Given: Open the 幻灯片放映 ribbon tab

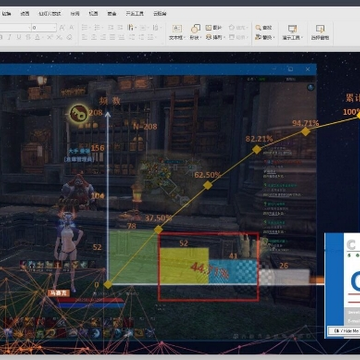Looking at the screenshot, I should pos(49,14).
